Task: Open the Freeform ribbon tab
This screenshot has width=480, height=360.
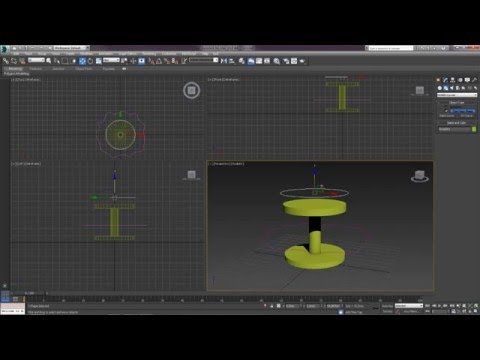Action: [35, 69]
